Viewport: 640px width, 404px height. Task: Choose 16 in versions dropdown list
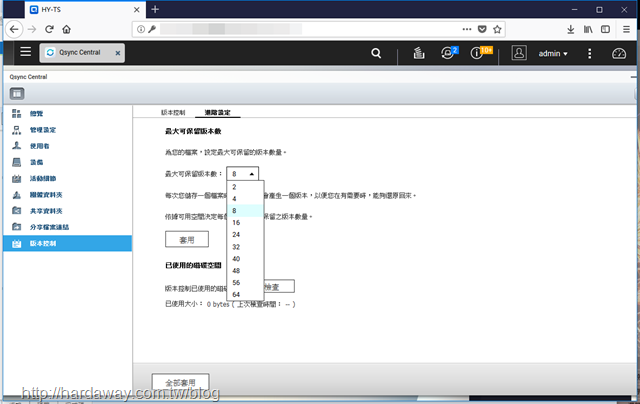pos(245,222)
